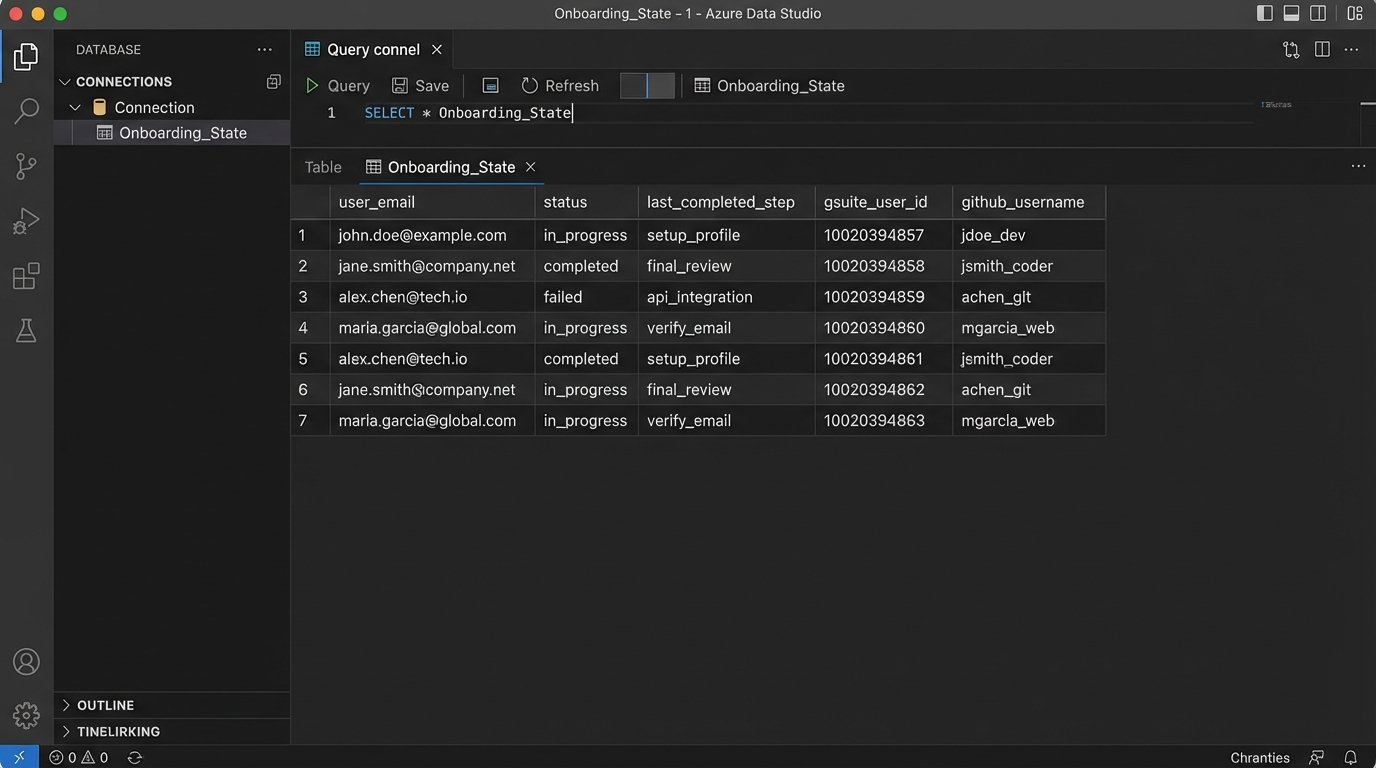Toggle the bottom panel layout icon
This screenshot has height=768, width=1376.
[x=1291, y=14]
